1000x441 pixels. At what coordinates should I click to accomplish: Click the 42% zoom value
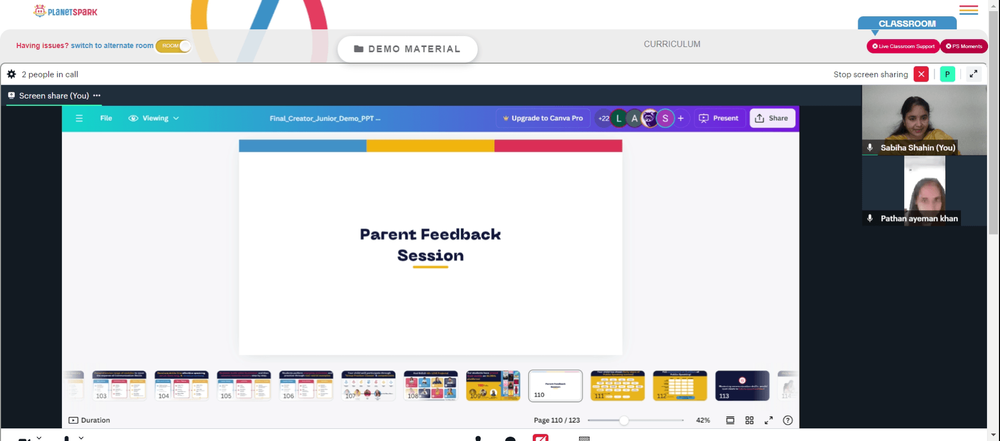click(703, 420)
